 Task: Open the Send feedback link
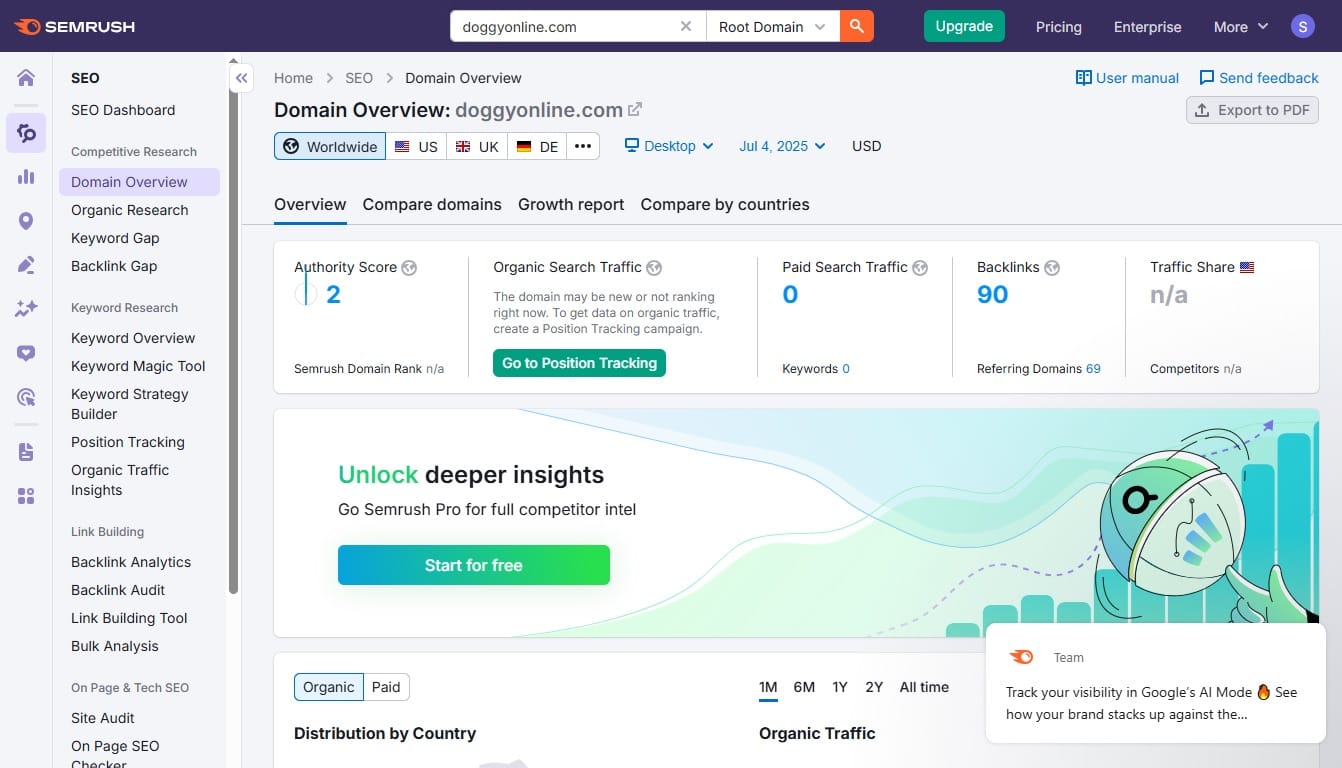[x=1259, y=78]
